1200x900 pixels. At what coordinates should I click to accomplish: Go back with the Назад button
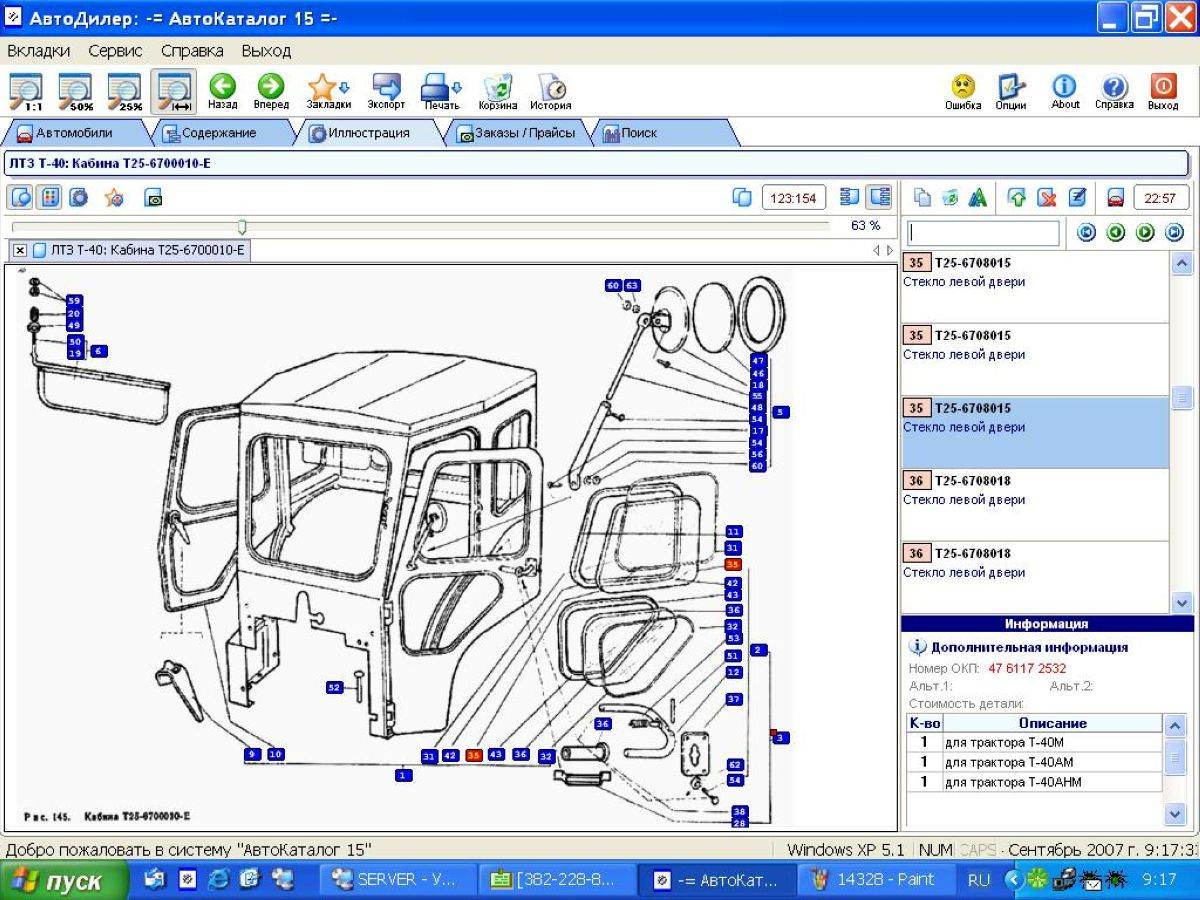coord(222,91)
